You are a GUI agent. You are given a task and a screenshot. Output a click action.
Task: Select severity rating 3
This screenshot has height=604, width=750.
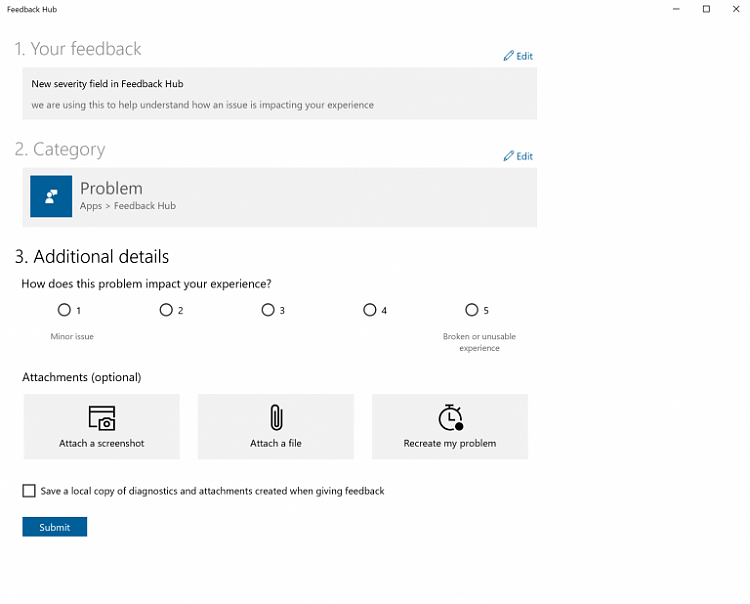click(268, 310)
